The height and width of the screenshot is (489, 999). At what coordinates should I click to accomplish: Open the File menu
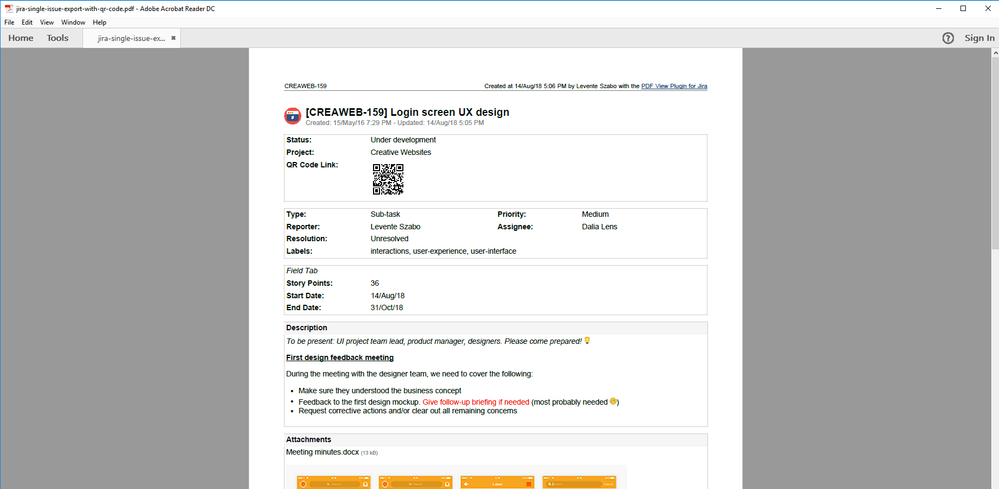pos(9,22)
